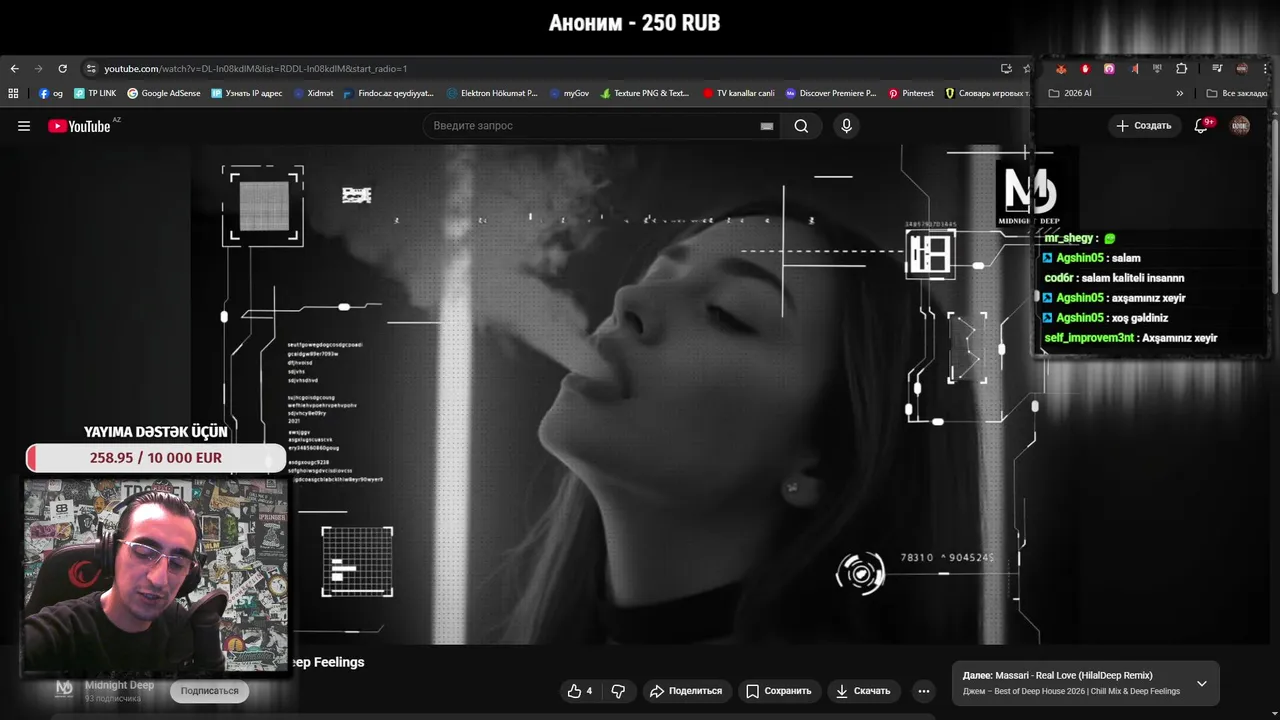
Task: Open site information icon in address bar
Action: (x=91, y=69)
